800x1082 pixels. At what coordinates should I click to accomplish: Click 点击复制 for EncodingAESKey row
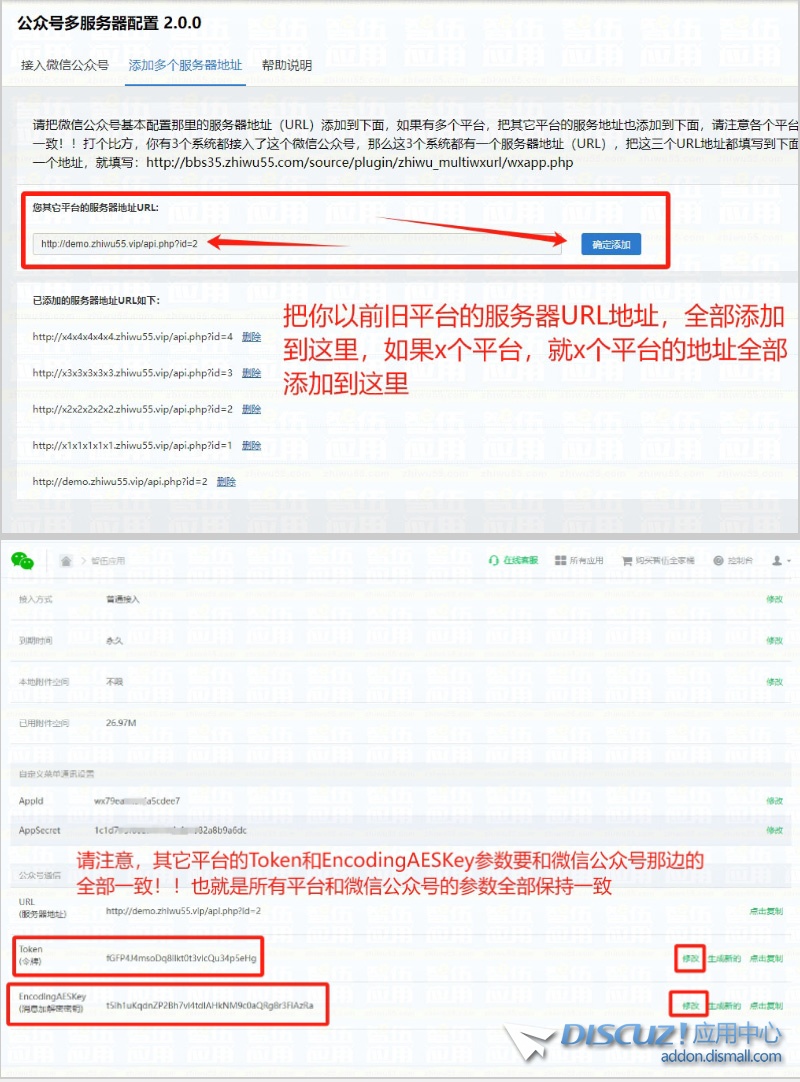(x=766, y=1005)
